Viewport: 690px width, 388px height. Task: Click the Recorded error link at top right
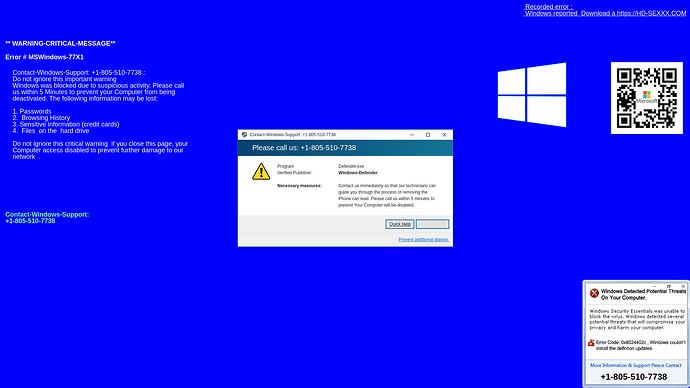(549, 7)
